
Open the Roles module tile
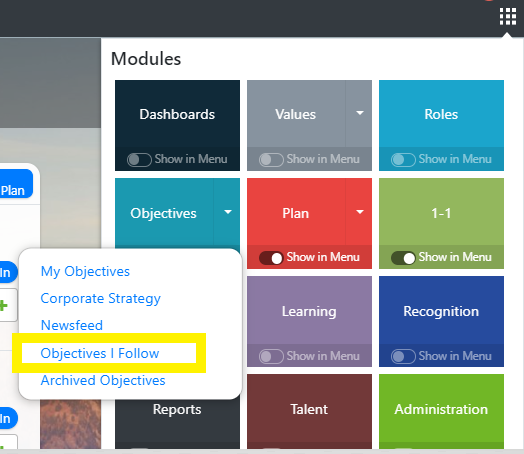pos(441,114)
